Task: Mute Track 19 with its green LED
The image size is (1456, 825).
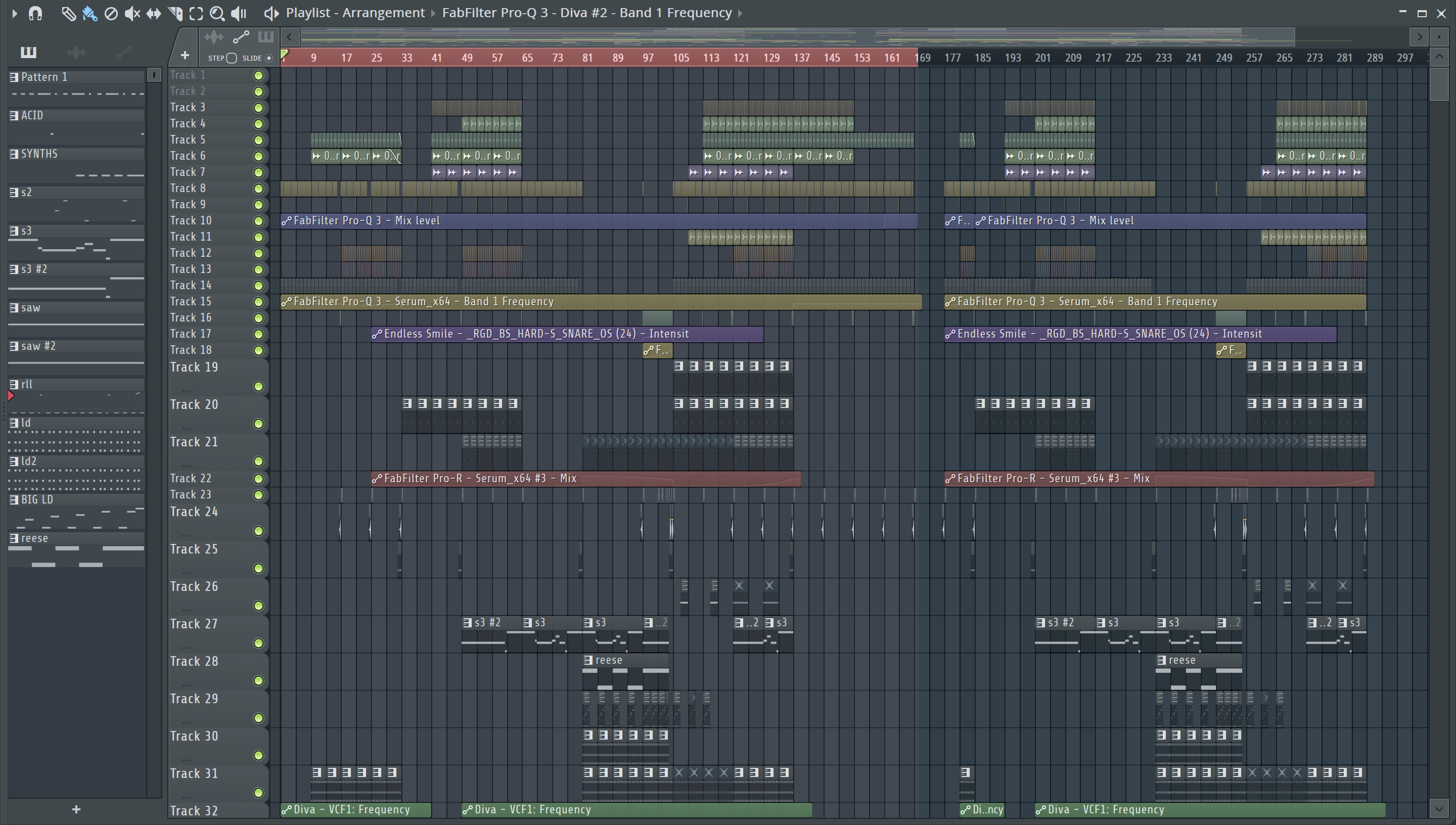Action: (x=258, y=386)
